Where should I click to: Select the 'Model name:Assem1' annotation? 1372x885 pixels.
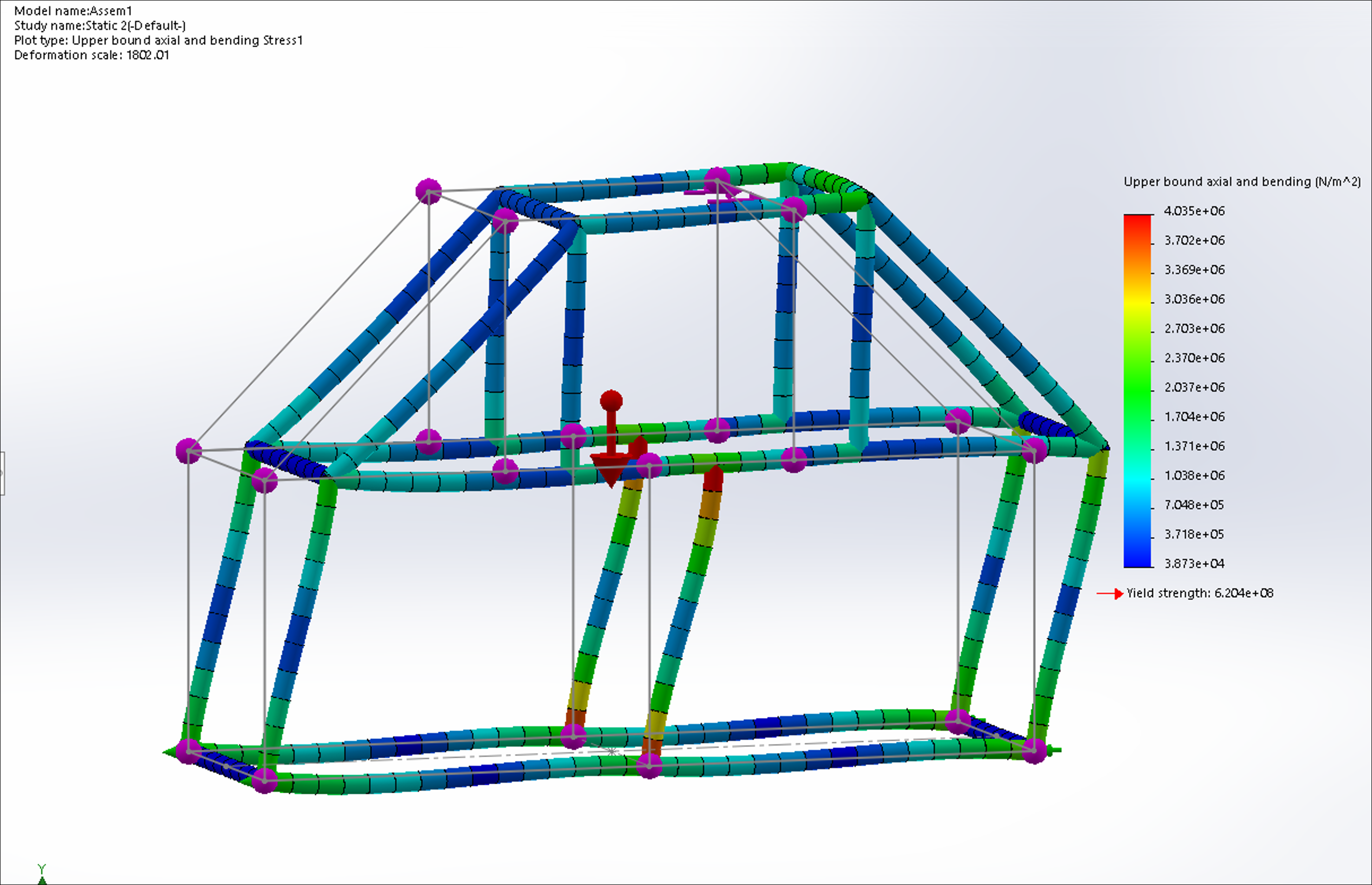[x=73, y=11]
